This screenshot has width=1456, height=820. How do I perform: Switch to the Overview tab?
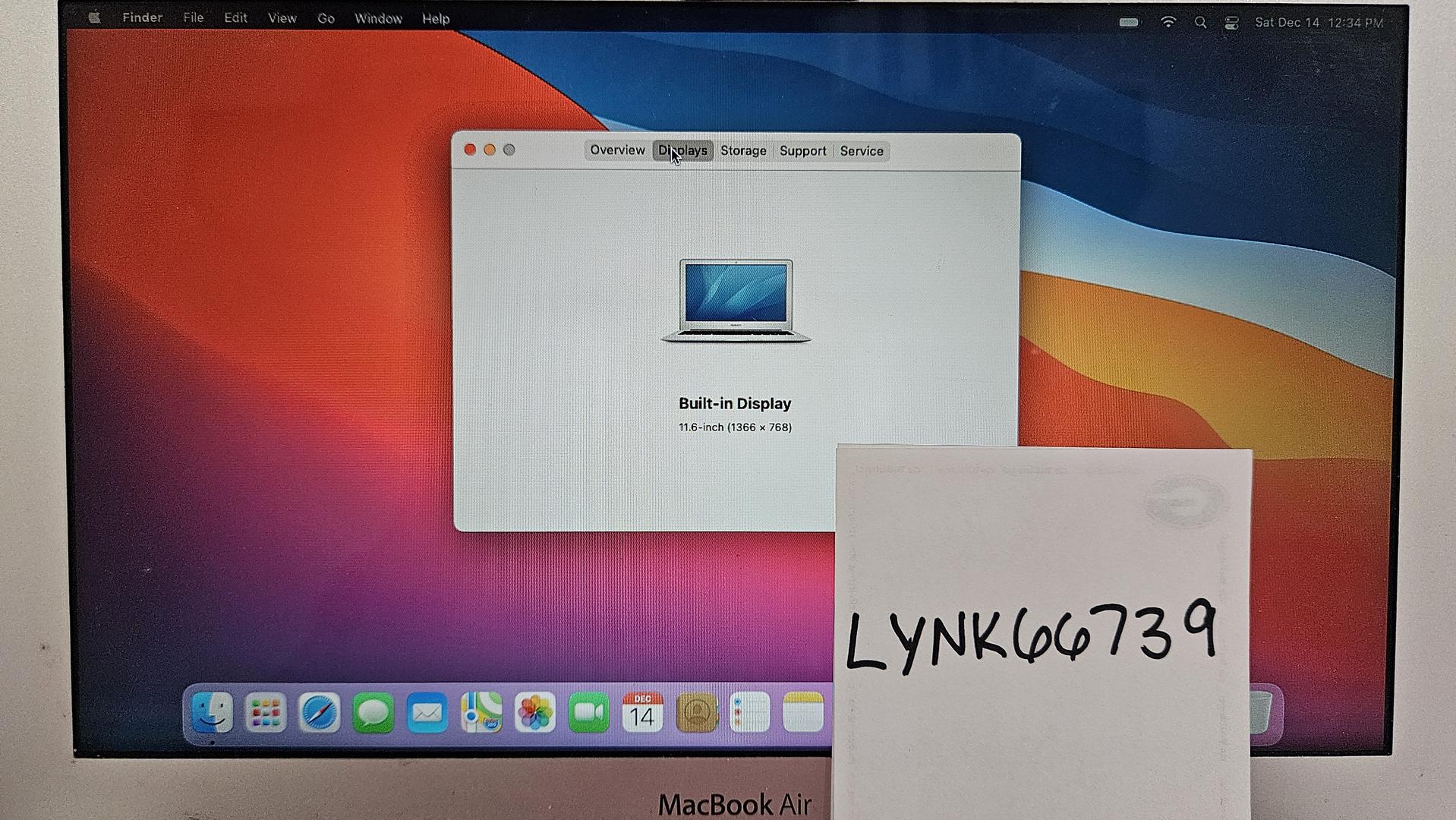[617, 150]
